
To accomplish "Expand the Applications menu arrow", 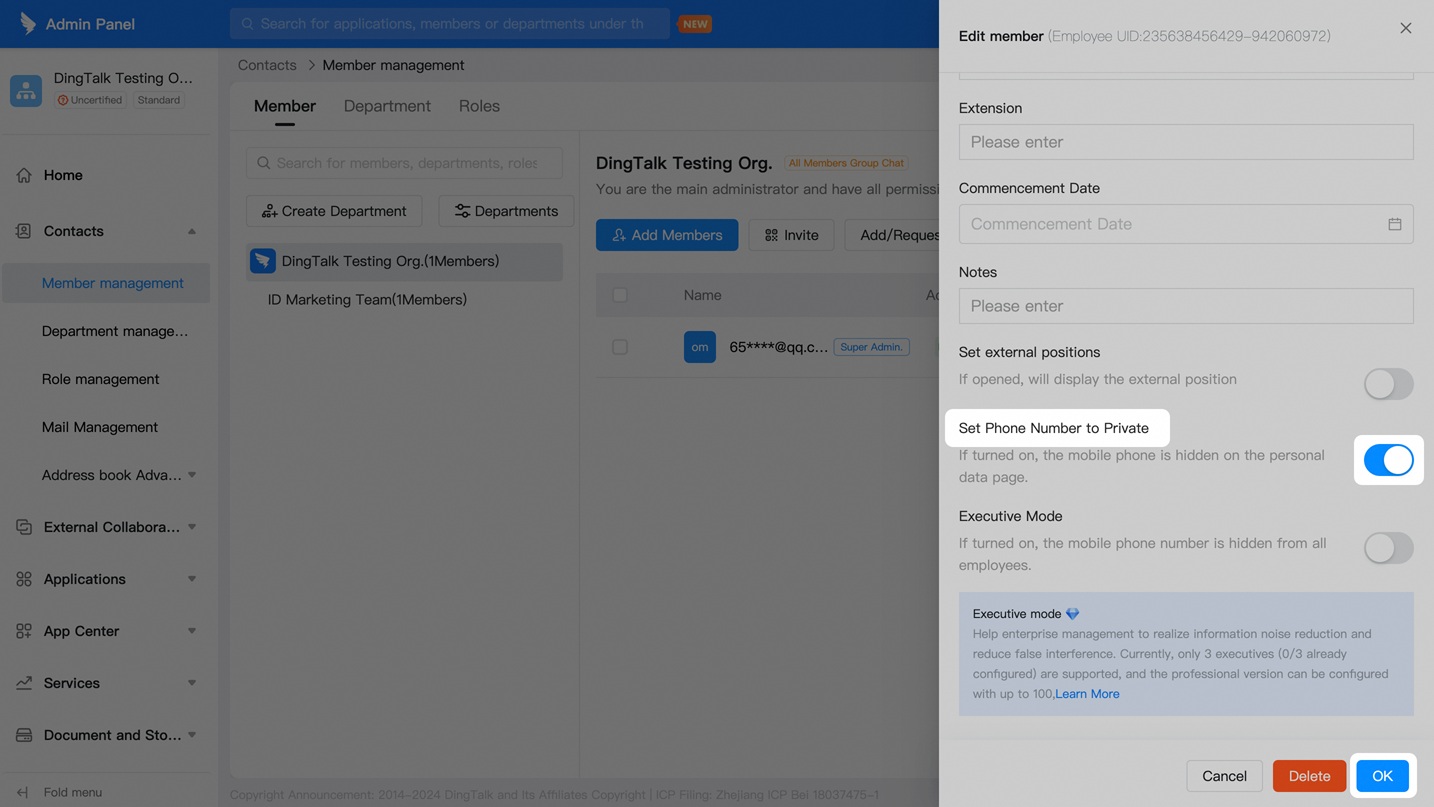I will [192, 579].
